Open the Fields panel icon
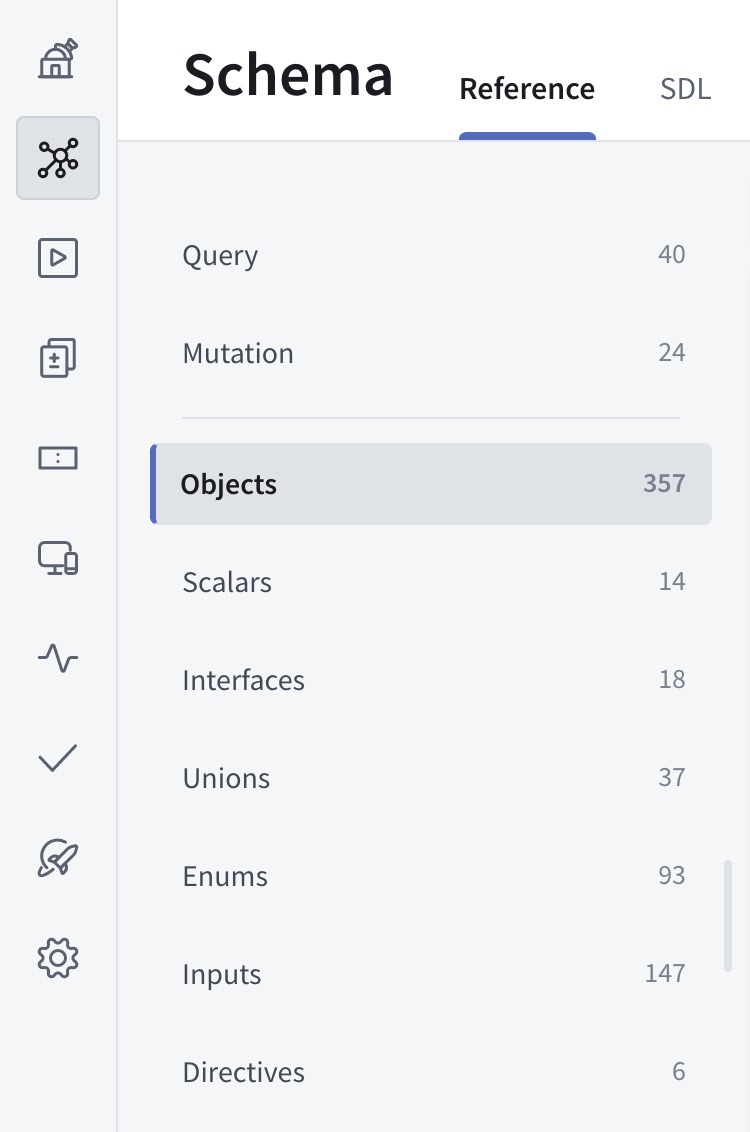Image resolution: width=750 pixels, height=1132 pixels. point(57,457)
